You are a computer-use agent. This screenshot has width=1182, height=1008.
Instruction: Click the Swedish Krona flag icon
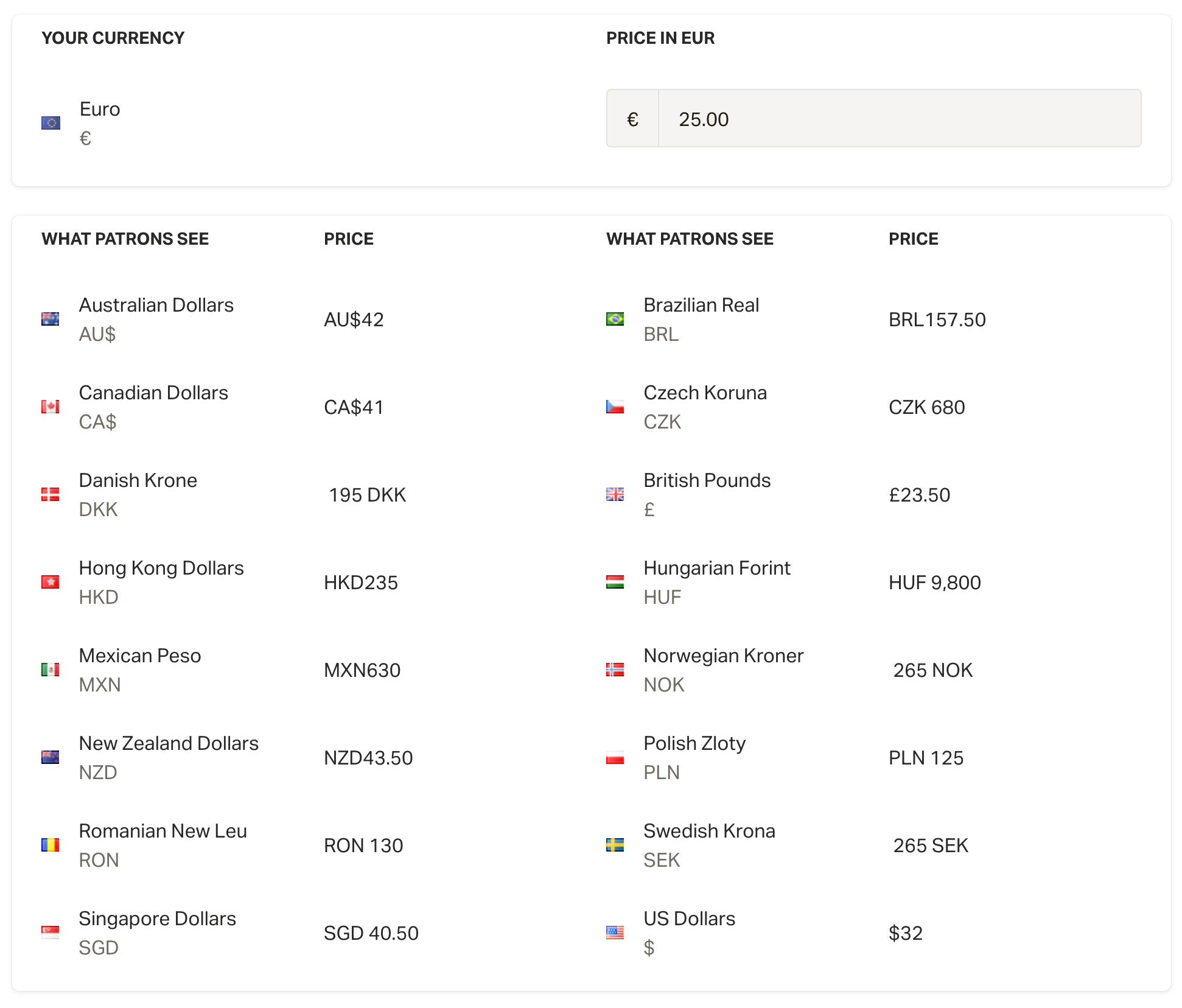pyautogui.click(x=615, y=845)
